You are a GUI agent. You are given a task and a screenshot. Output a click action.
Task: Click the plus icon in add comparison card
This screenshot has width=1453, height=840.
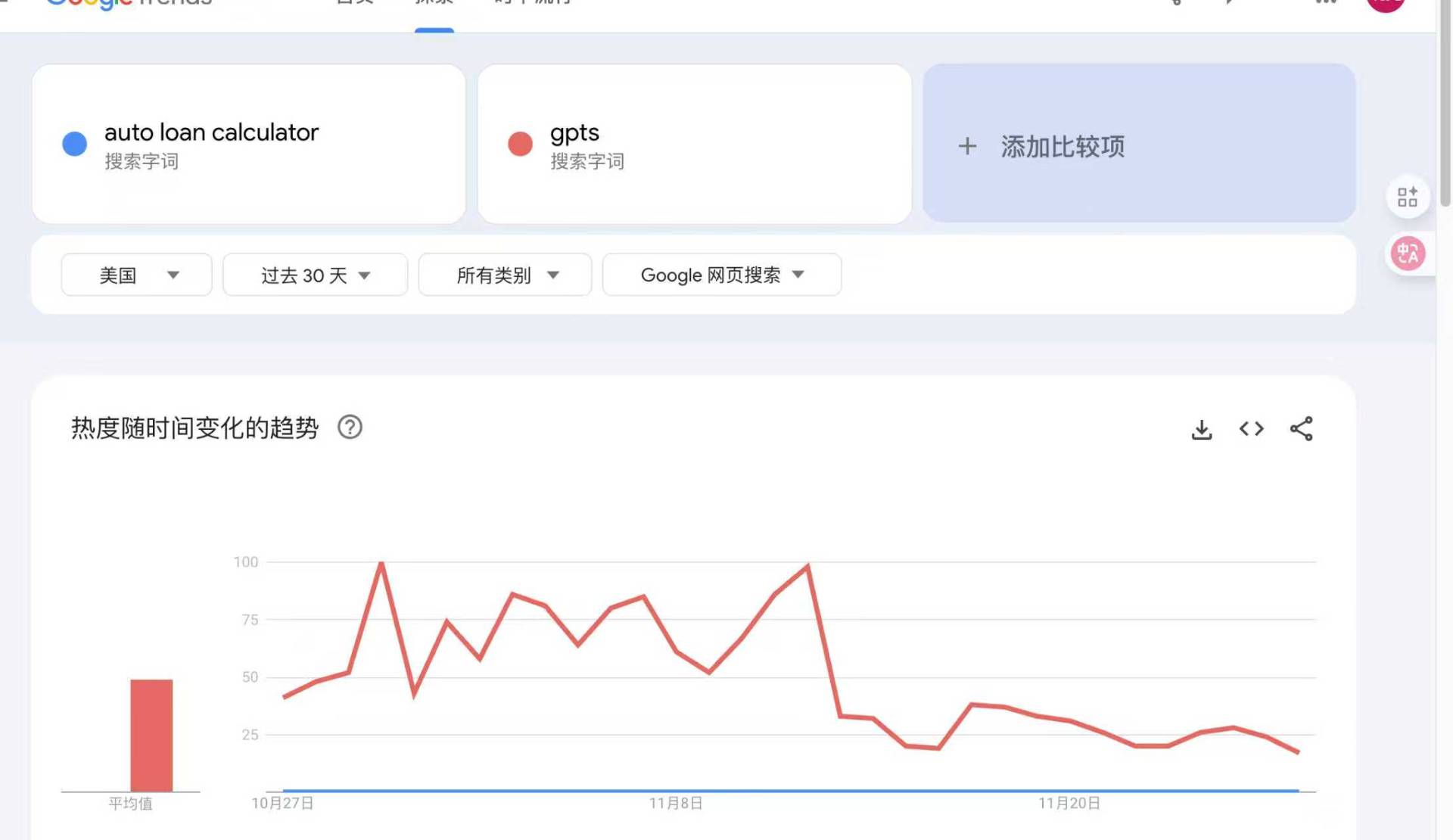967,146
